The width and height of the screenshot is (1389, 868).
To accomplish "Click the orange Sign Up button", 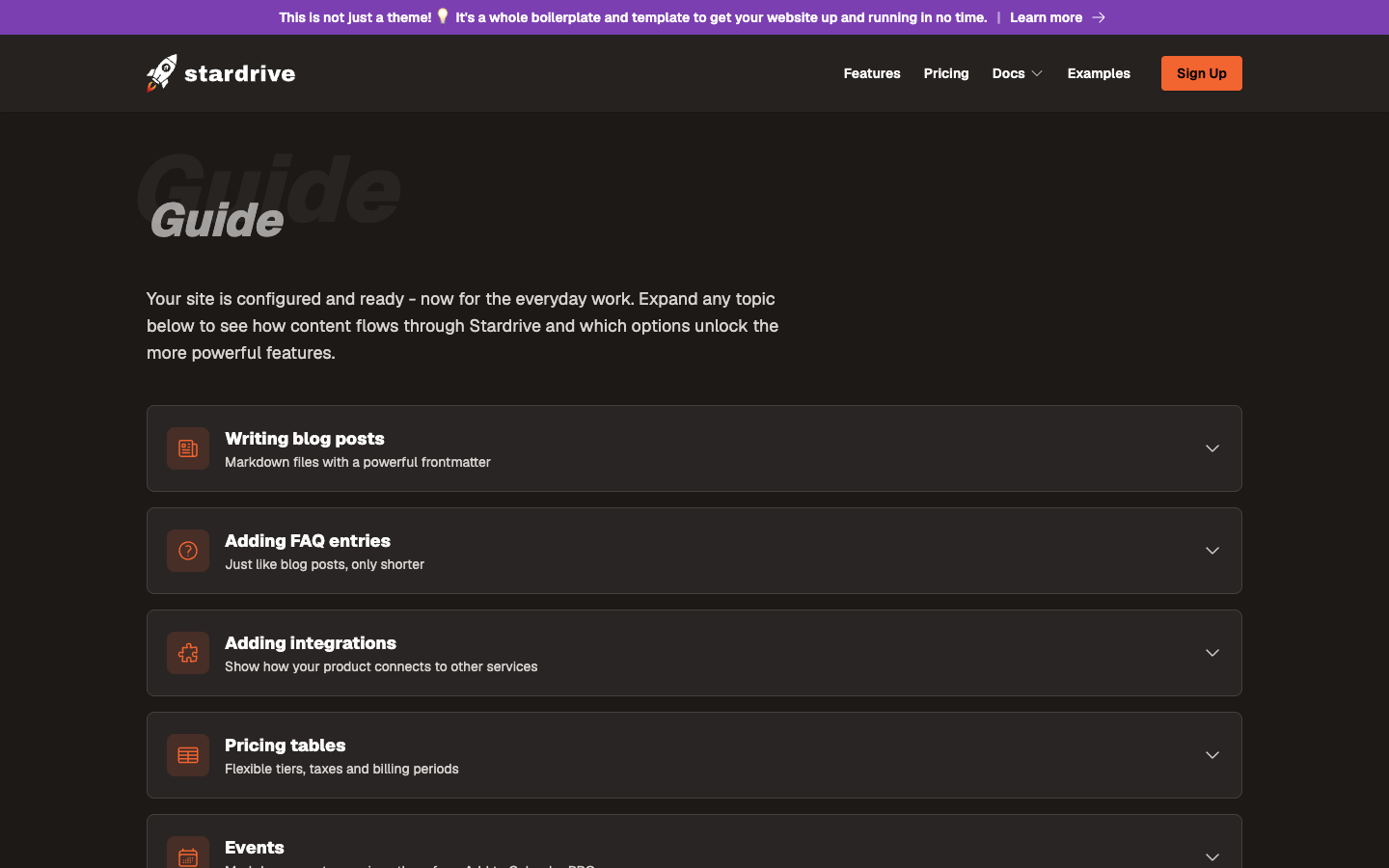I will [1202, 73].
